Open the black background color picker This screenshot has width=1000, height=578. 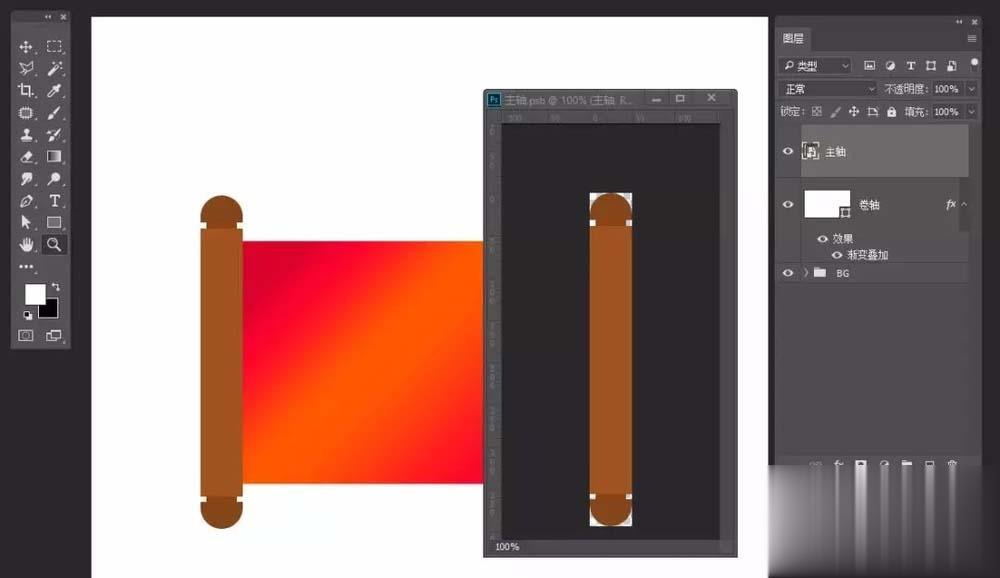[51, 311]
